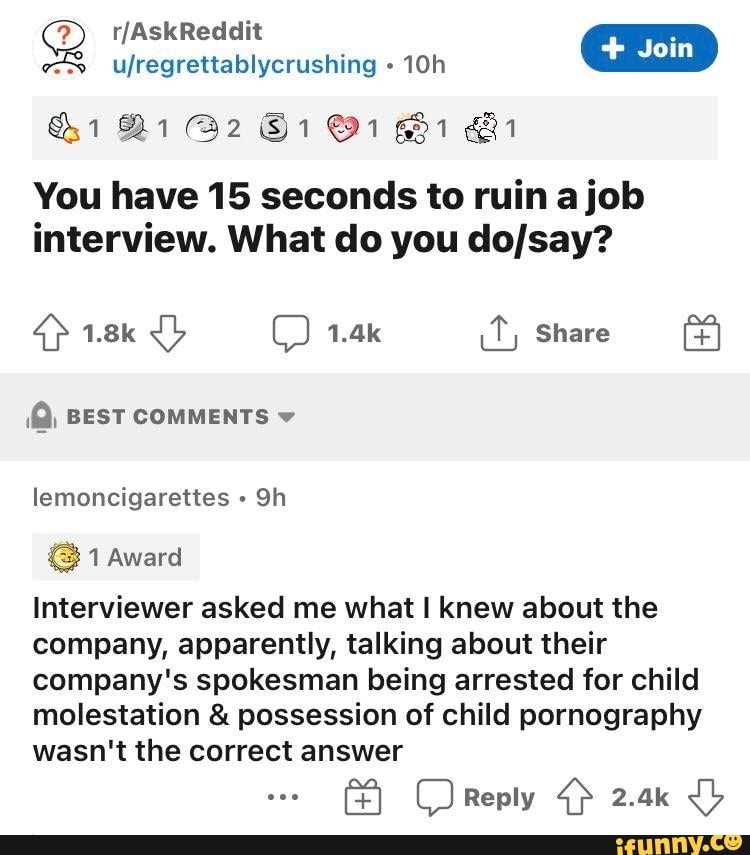Select the Silver award icon
Screen dimensions: 750x855
[274, 127]
